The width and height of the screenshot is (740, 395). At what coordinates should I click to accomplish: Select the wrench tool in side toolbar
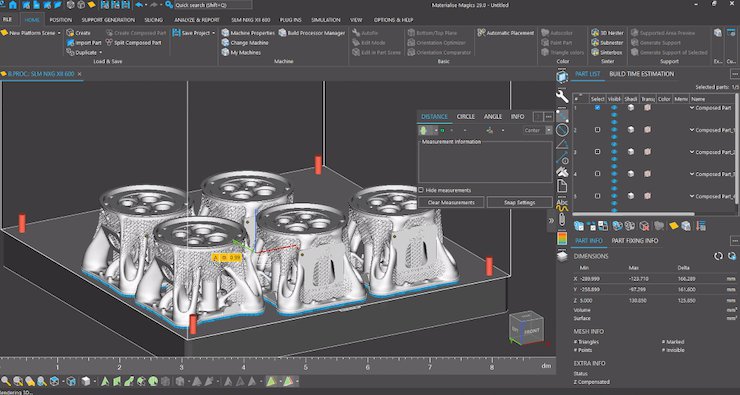[x=562, y=97]
